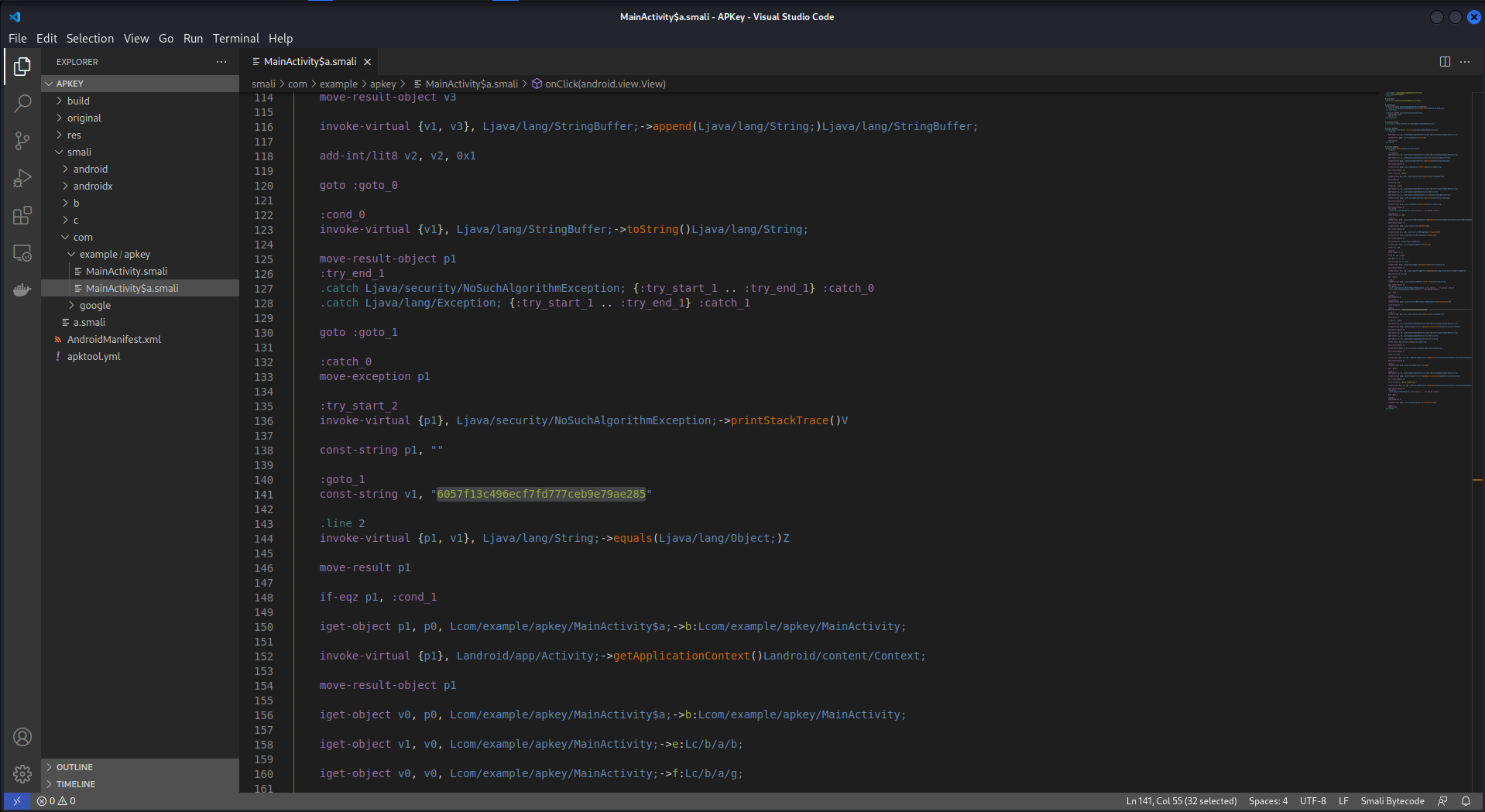Select the MainActivity$a.smali editor tab

tap(310, 62)
